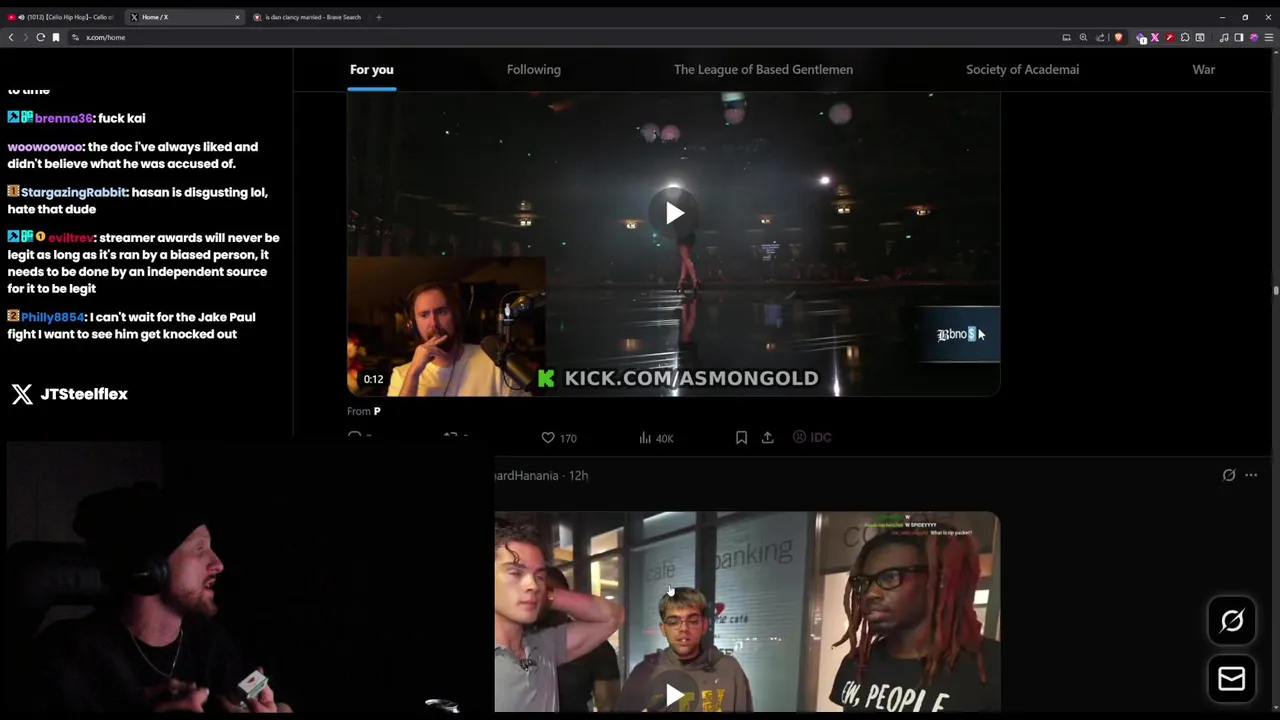
Task: Open the floating Grok button
Action: coord(1232,621)
